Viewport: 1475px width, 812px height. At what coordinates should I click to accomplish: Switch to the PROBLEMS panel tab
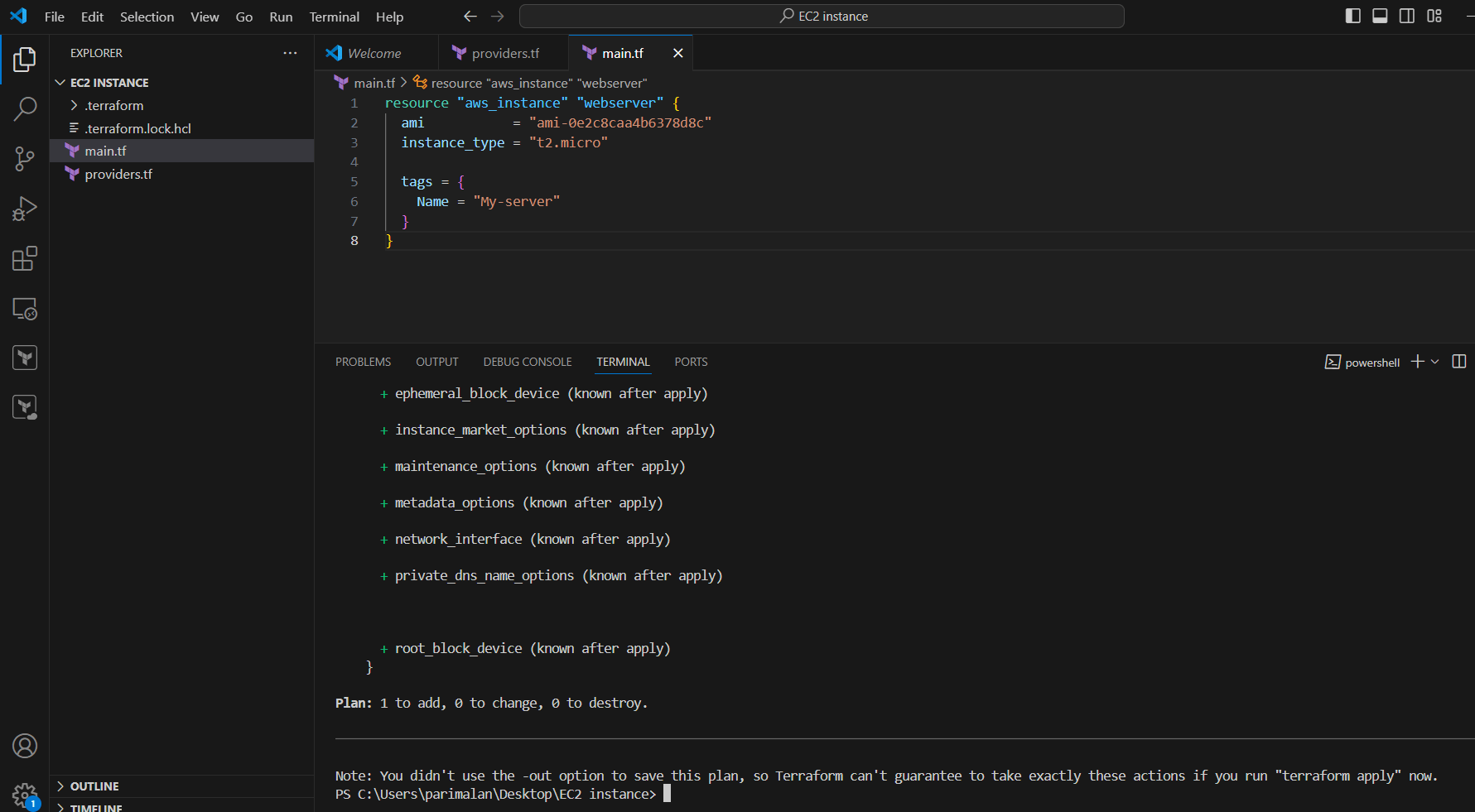363,362
